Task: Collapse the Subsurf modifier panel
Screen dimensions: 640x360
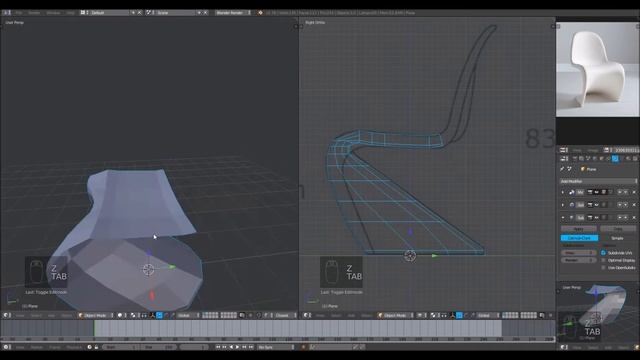Action: coord(562,218)
